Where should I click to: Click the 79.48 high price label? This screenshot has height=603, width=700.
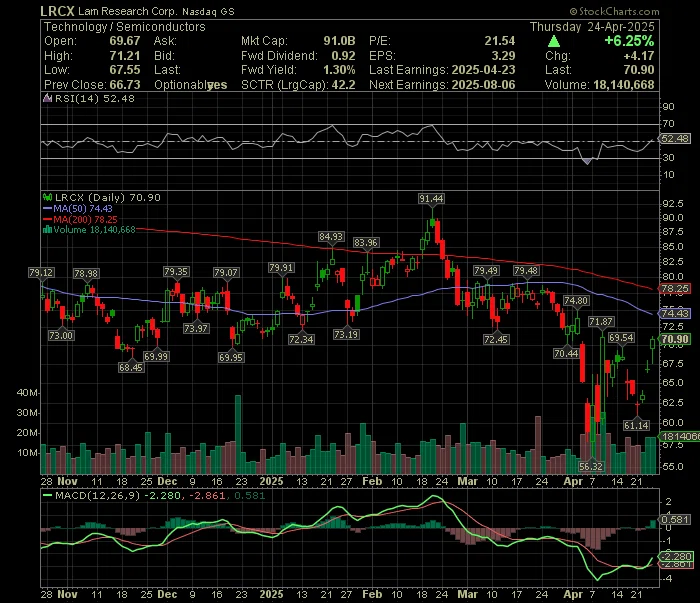click(x=526, y=271)
